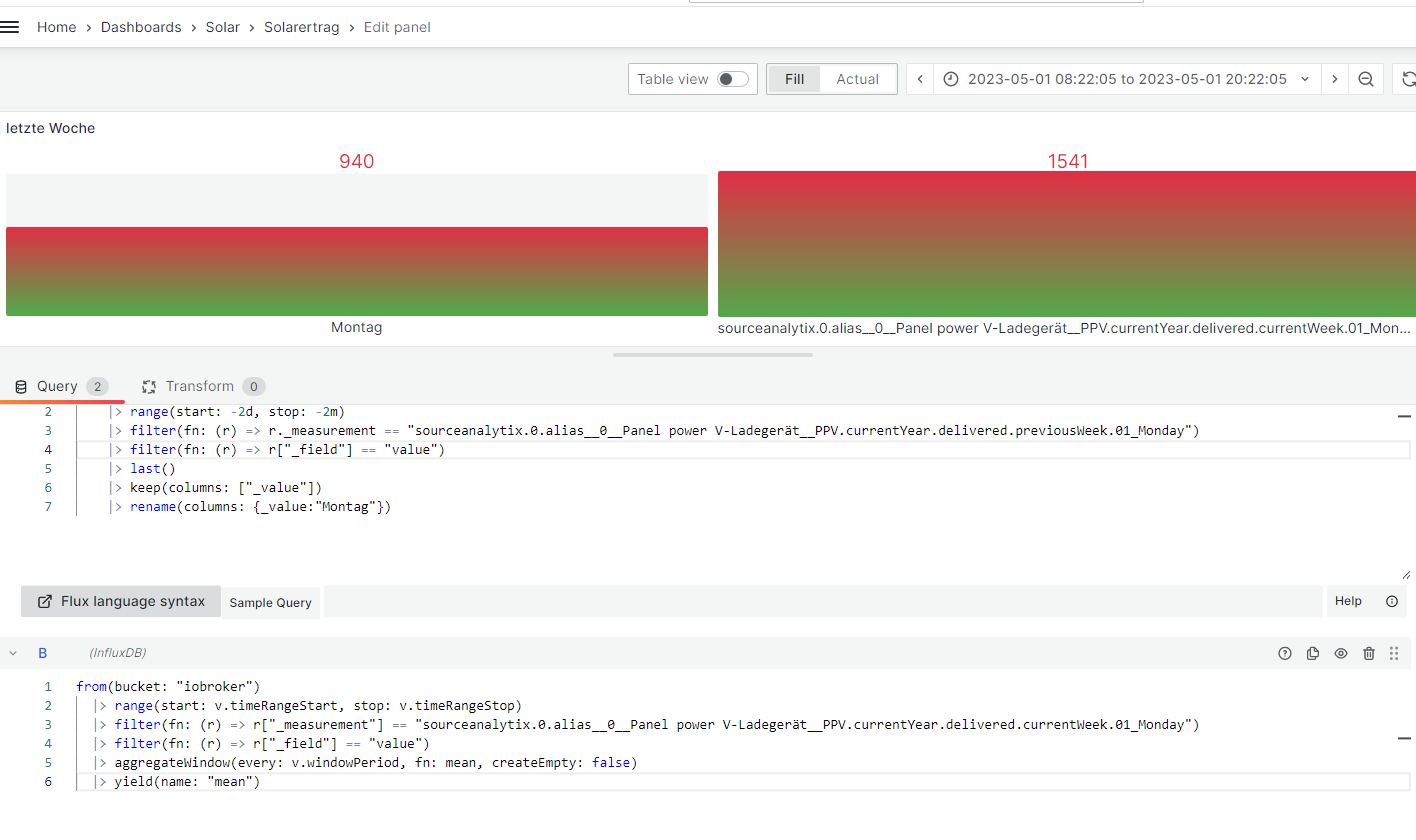Click the bar showing value 1541
The height and width of the screenshot is (840, 1416).
pos(1067,244)
